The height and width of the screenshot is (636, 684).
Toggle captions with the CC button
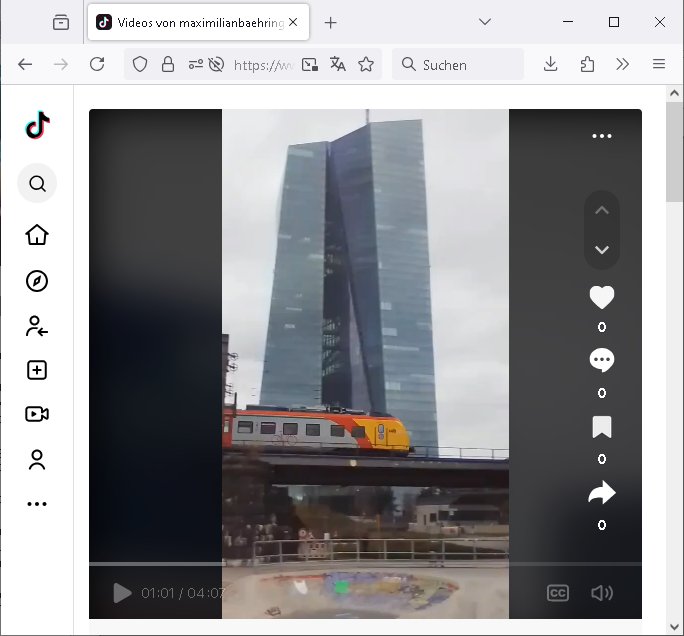tap(557, 593)
